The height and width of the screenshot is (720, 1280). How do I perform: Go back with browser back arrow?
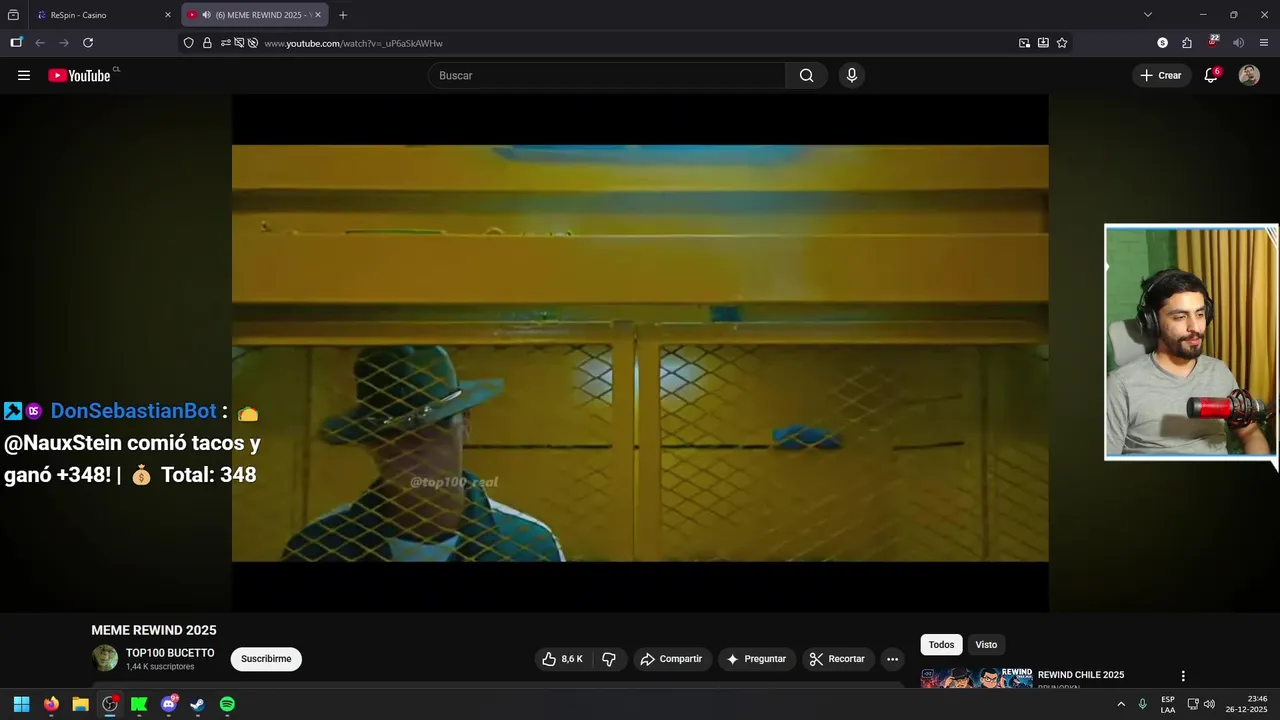[40, 43]
